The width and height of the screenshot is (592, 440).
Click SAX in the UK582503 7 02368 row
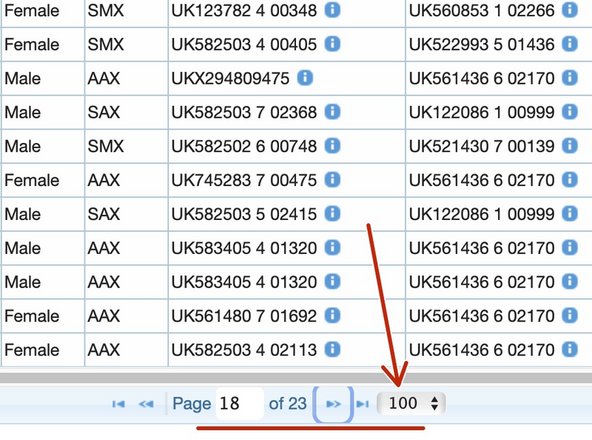point(104,112)
